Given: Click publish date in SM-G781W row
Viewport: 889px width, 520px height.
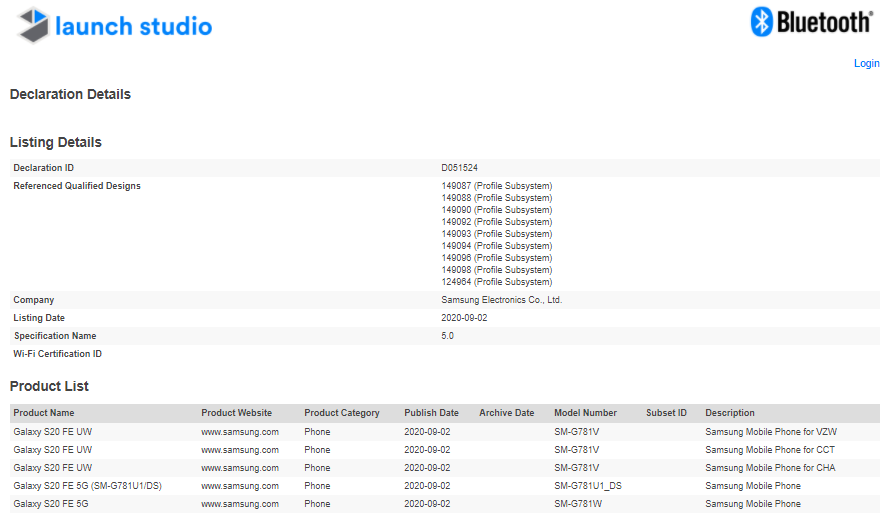Looking at the screenshot, I should coord(427,504).
